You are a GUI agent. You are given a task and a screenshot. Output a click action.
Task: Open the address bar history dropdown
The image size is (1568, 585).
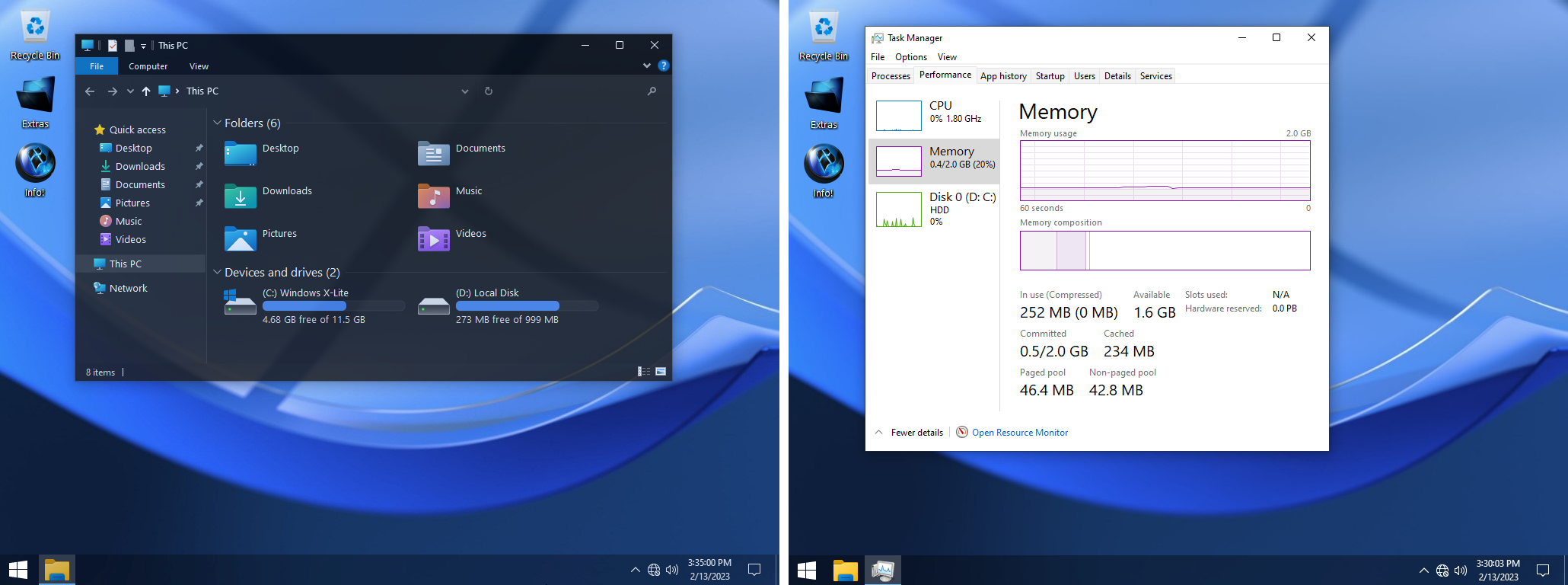click(464, 91)
